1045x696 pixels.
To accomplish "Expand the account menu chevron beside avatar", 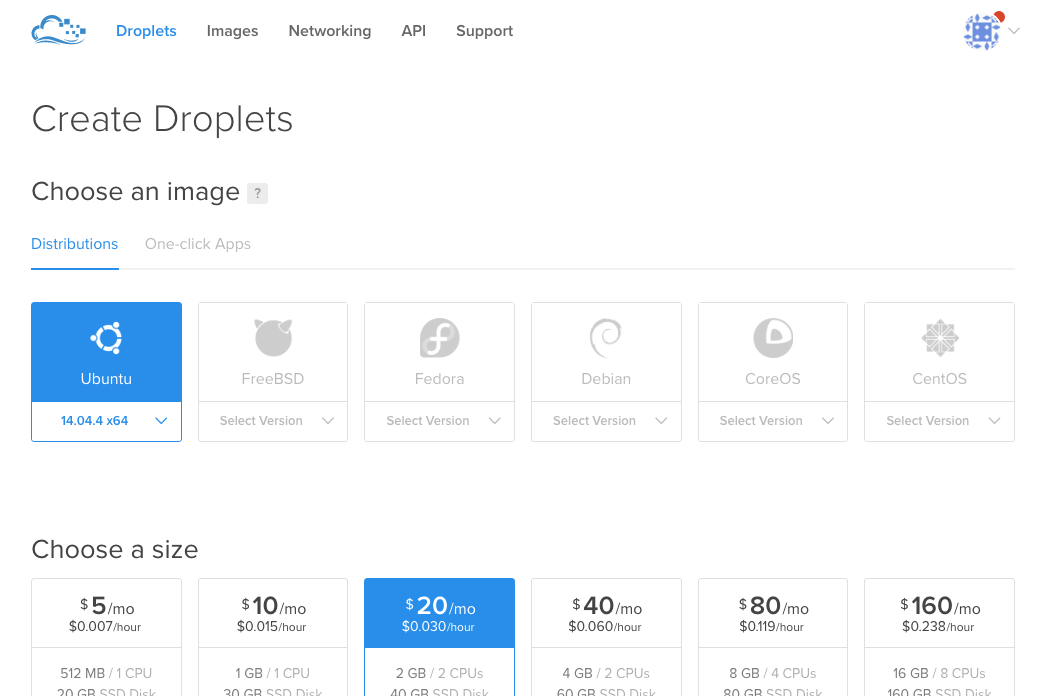I will click(x=1014, y=31).
